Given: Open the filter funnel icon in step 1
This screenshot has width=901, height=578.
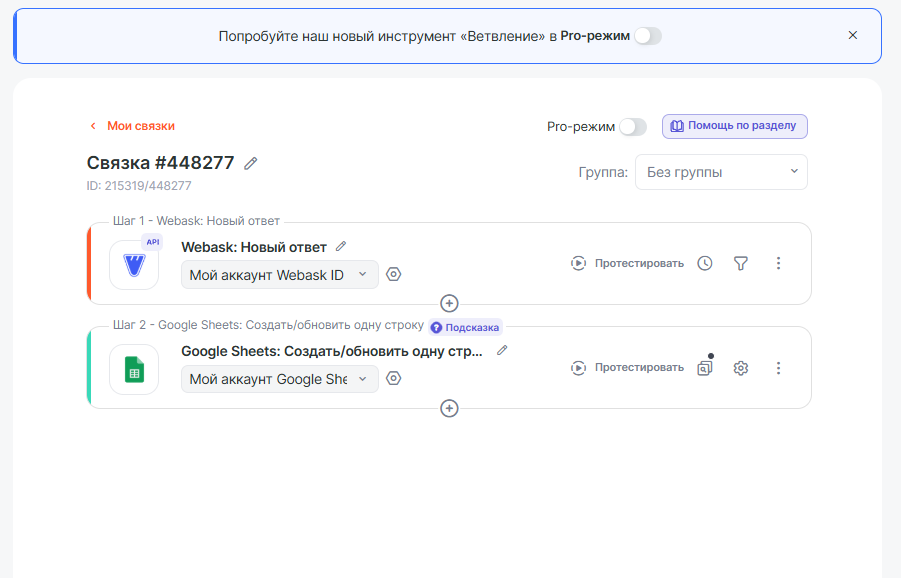Looking at the screenshot, I should tap(741, 263).
